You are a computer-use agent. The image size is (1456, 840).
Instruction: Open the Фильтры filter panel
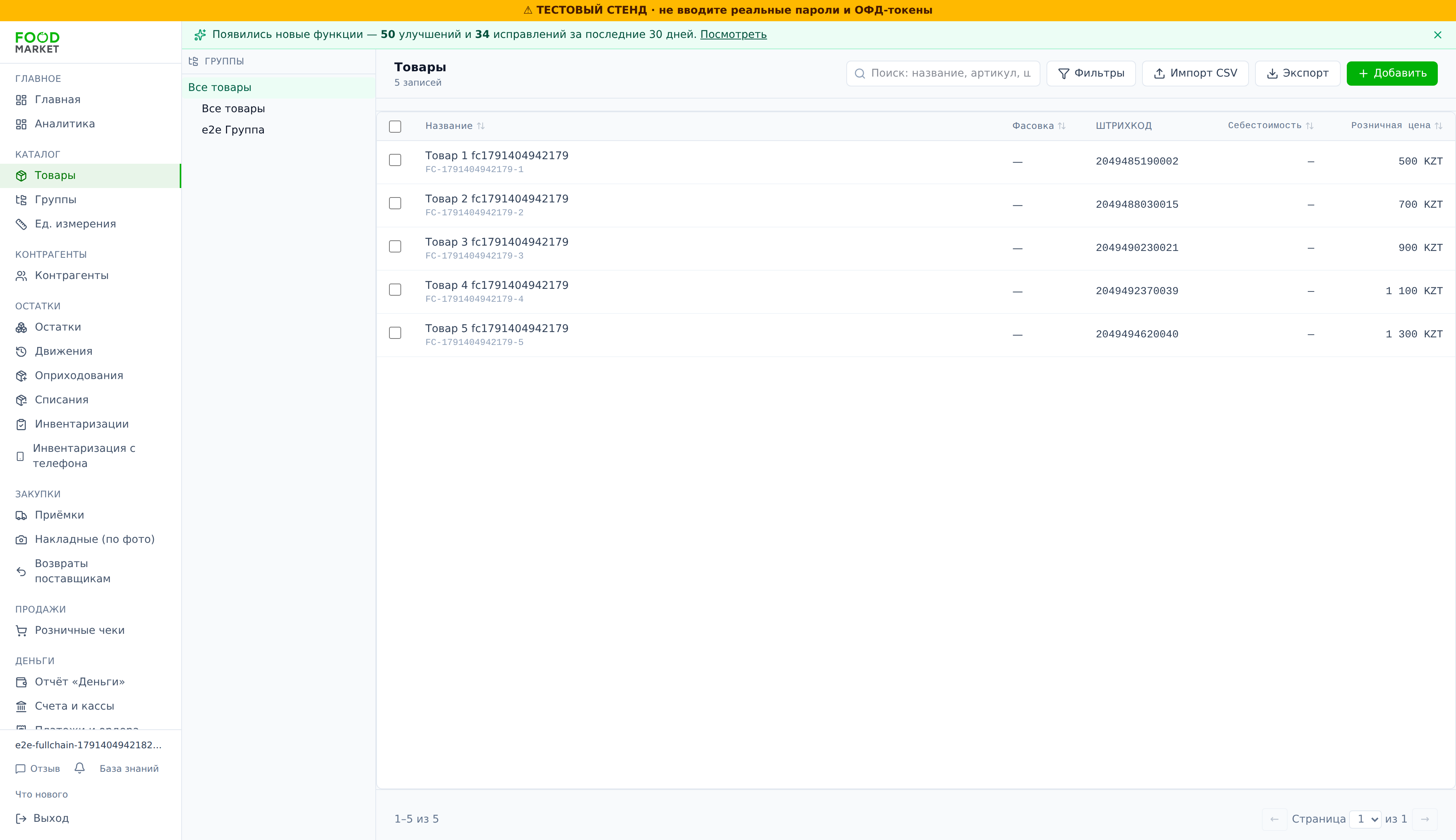tap(1091, 73)
